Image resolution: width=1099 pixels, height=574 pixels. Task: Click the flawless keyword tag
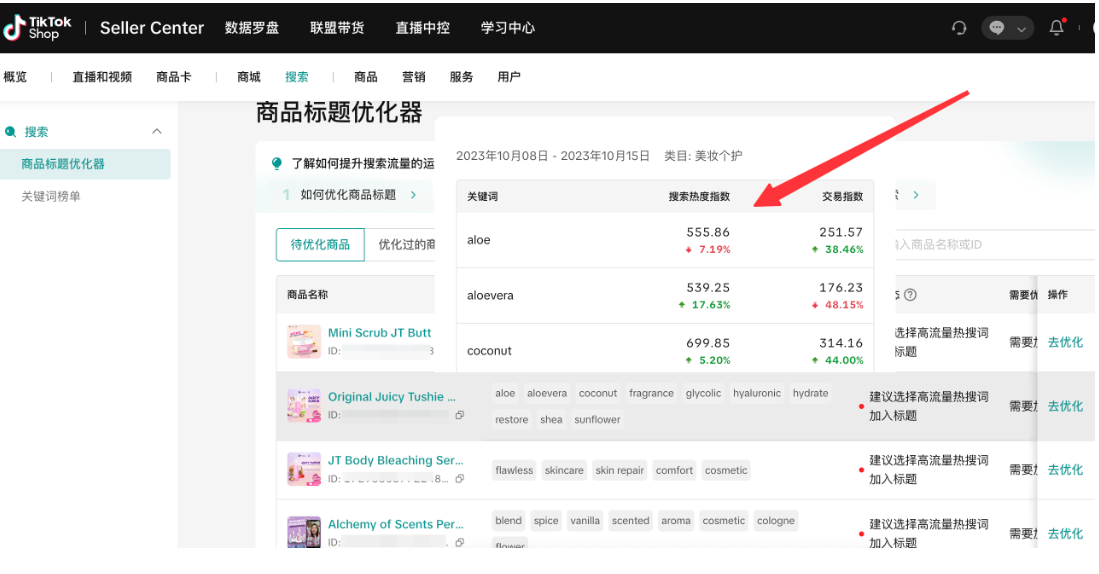point(514,470)
